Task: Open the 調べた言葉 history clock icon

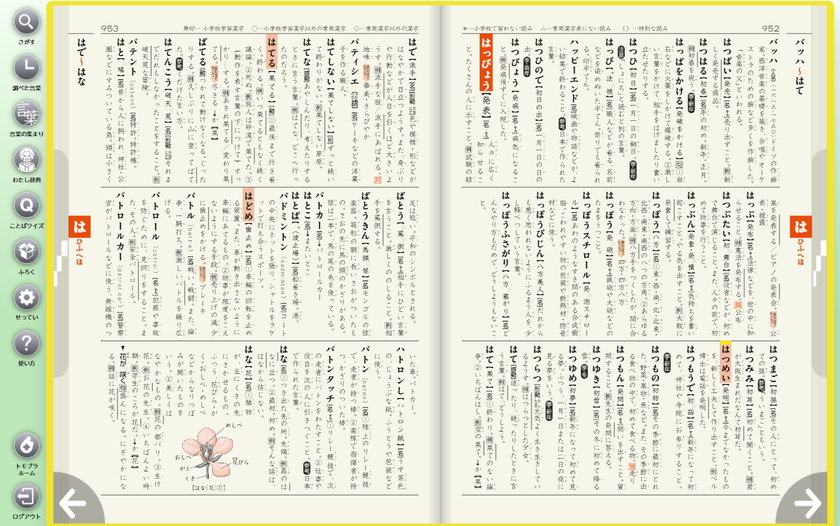Action: [26, 68]
